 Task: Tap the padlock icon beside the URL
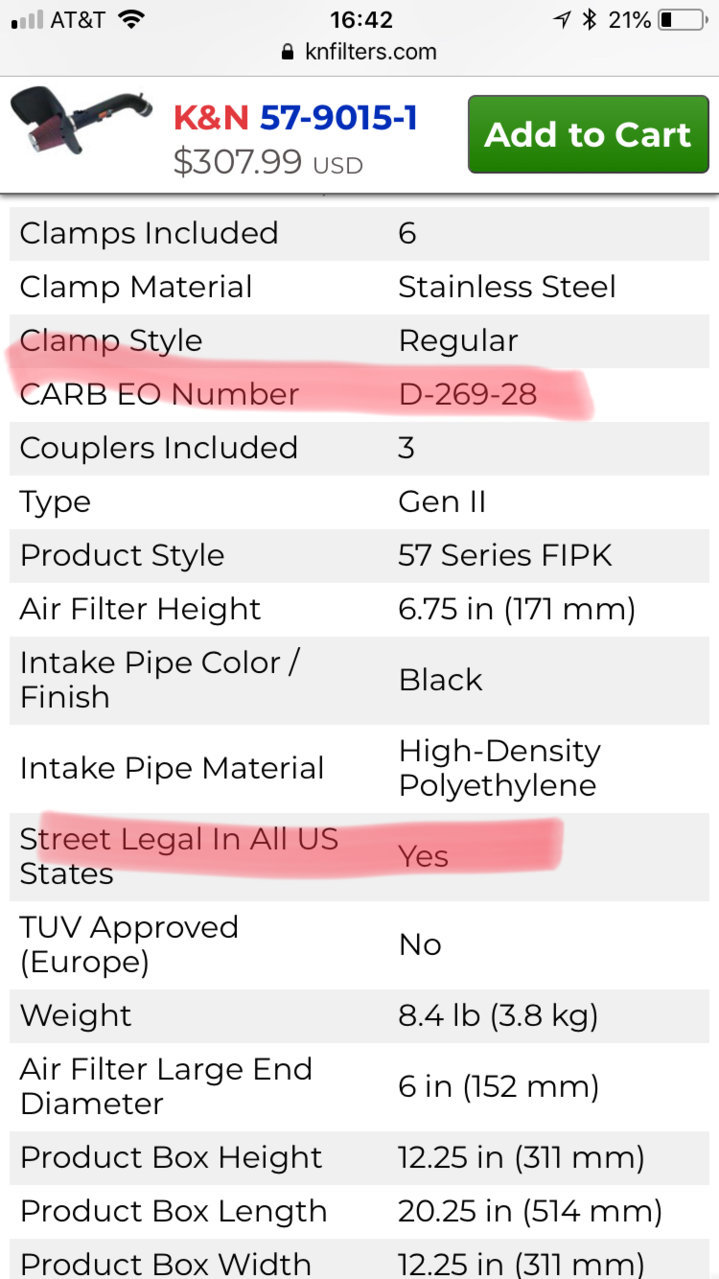(289, 51)
